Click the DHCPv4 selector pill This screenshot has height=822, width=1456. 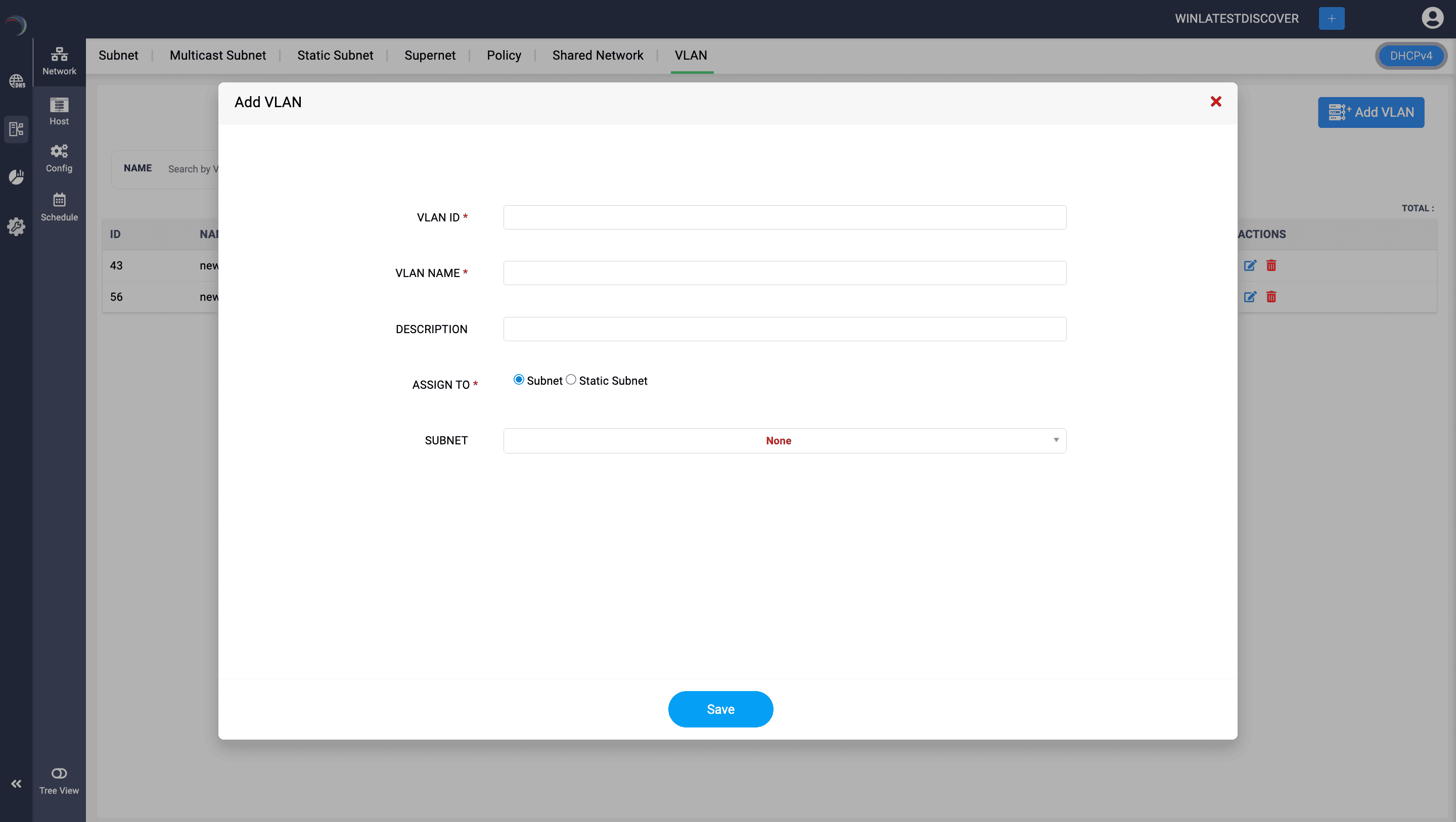(x=1411, y=56)
